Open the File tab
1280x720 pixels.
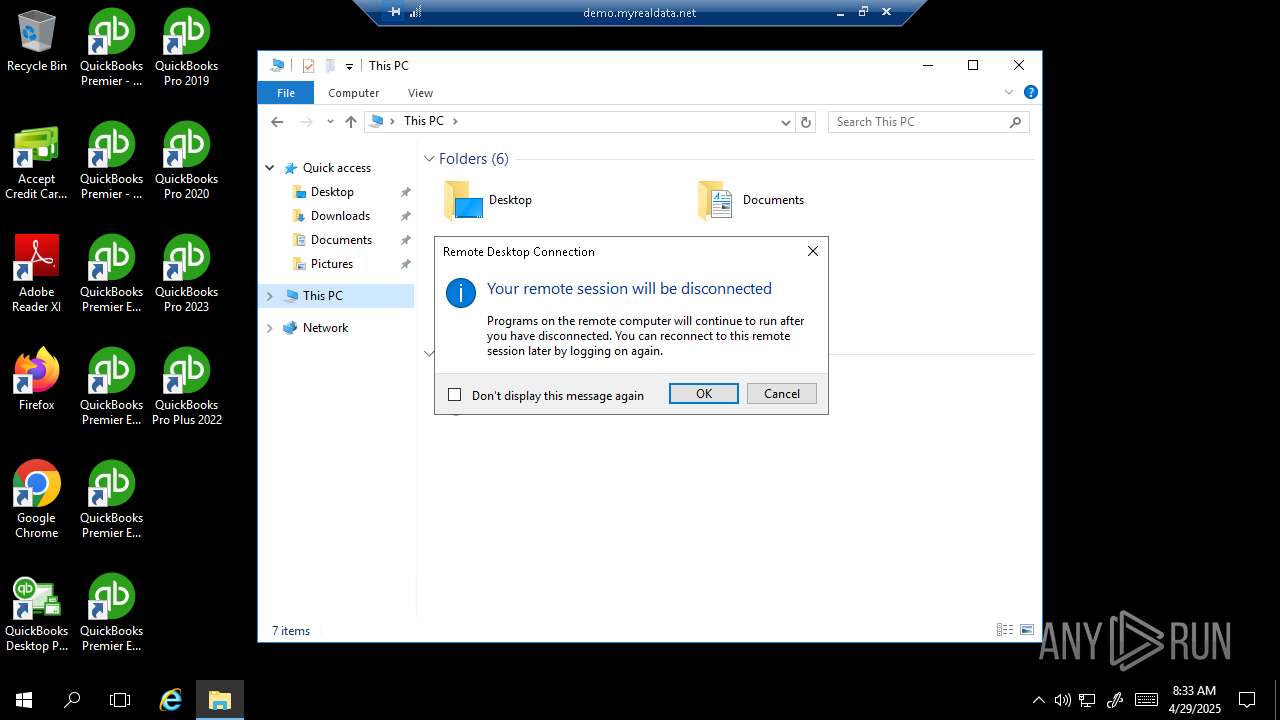point(286,93)
